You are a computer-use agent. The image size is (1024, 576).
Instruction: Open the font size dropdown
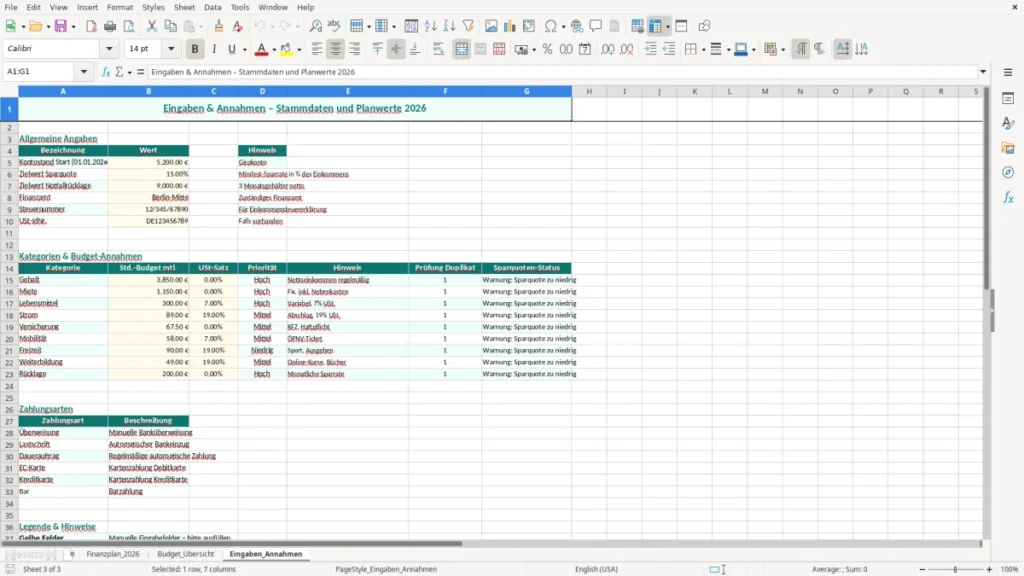171,48
